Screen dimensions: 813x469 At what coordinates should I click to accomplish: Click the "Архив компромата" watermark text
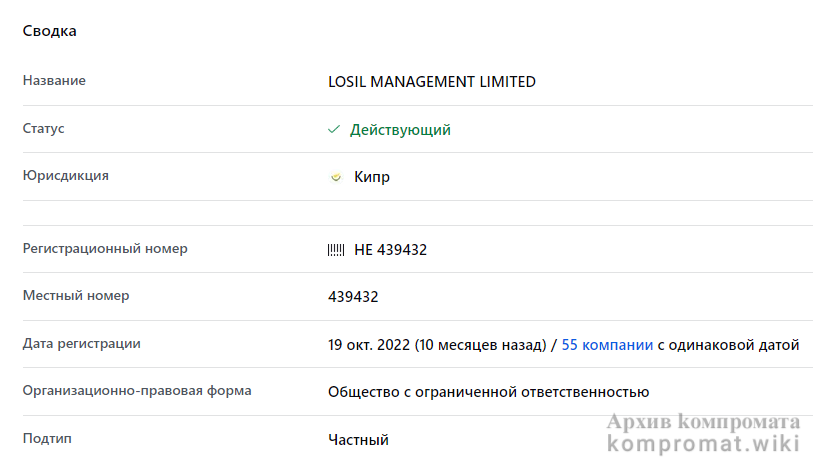[x=703, y=422]
